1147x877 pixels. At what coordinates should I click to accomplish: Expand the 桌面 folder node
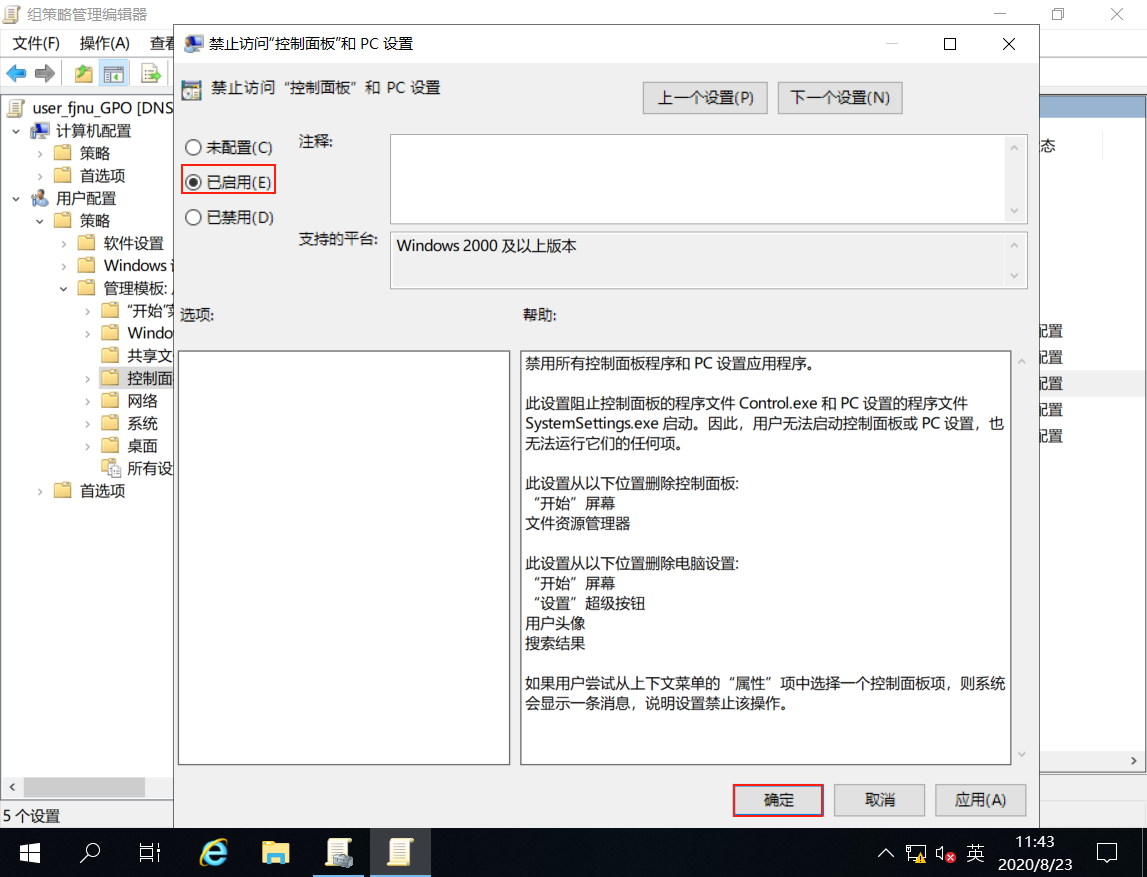(88, 446)
